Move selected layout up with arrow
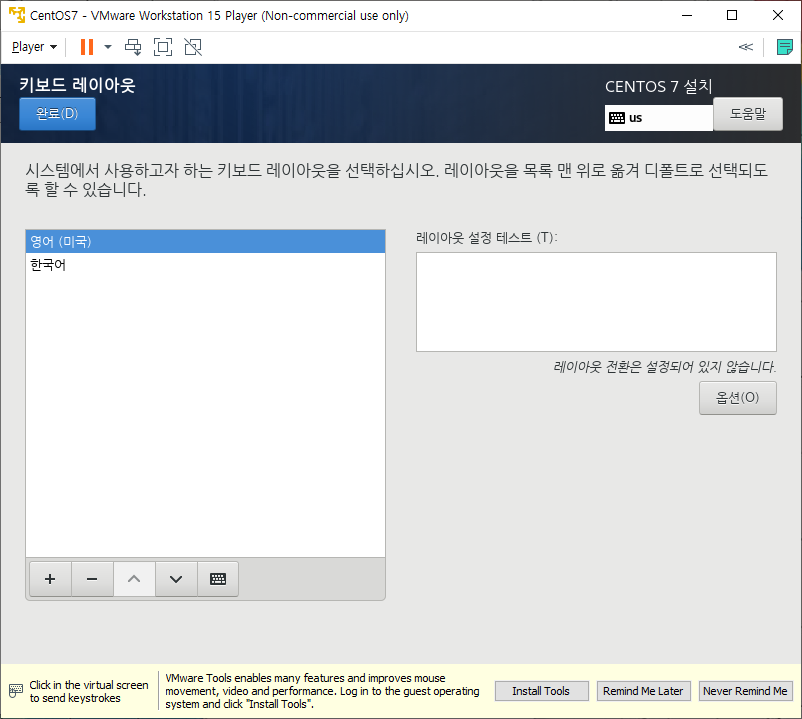This screenshot has width=802, height=719. click(134, 579)
